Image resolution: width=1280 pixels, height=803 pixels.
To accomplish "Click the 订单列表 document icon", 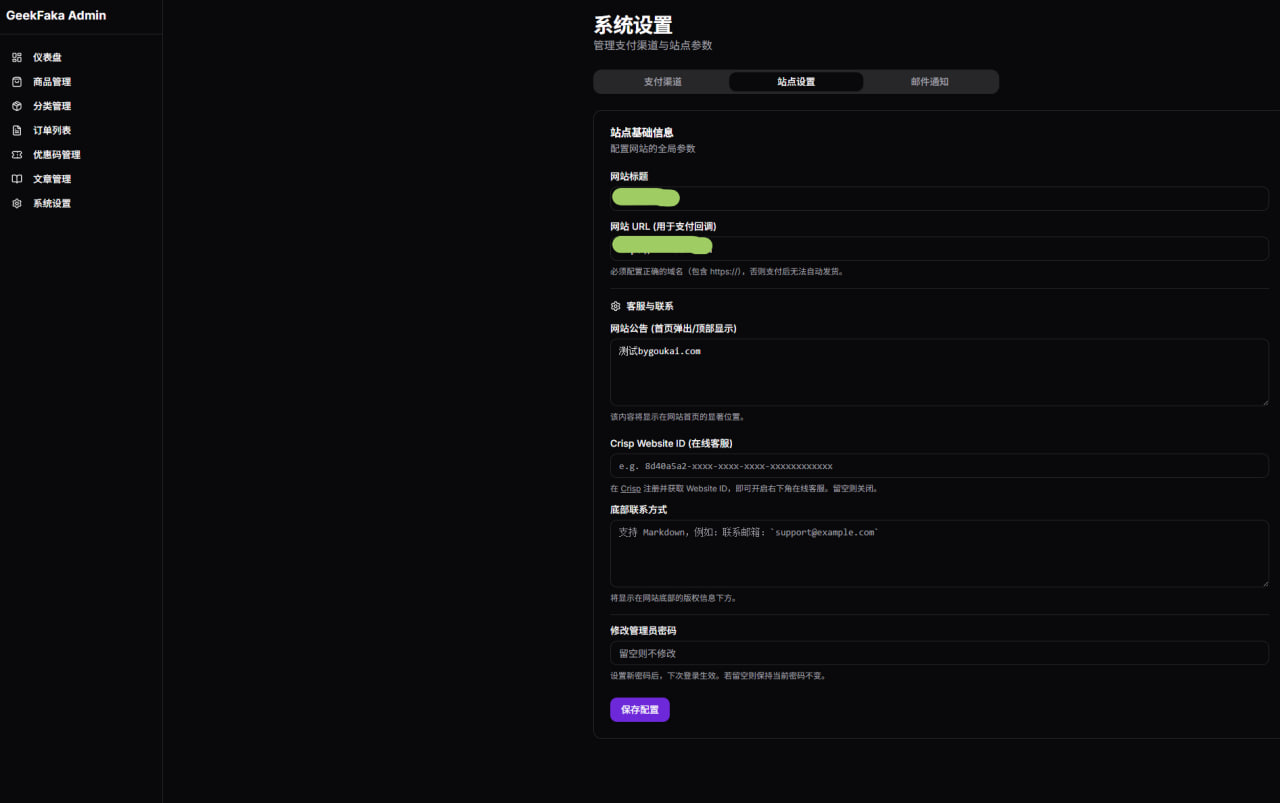I will [x=17, y=129].
